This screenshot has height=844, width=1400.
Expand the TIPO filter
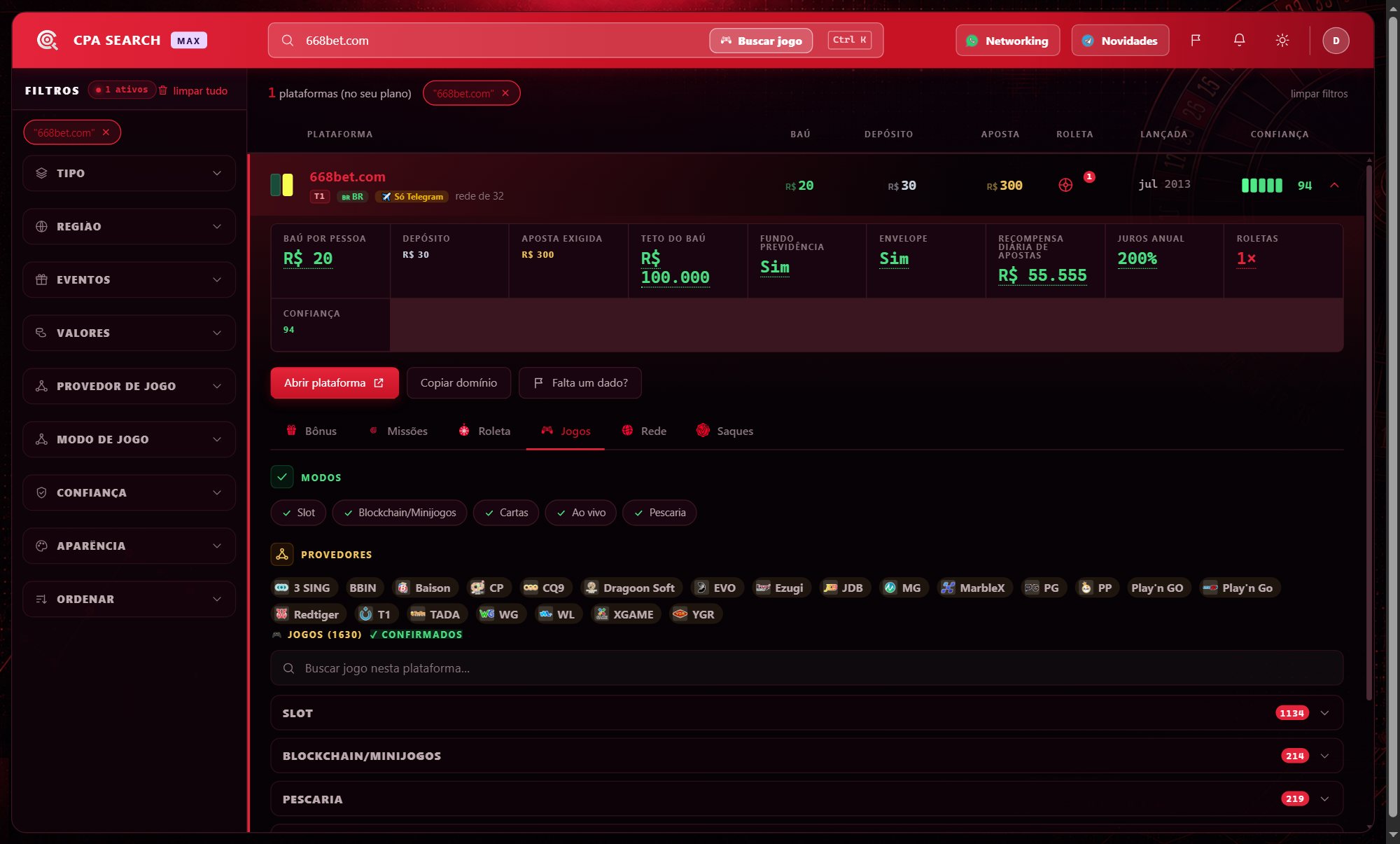[x=129, y=173]
